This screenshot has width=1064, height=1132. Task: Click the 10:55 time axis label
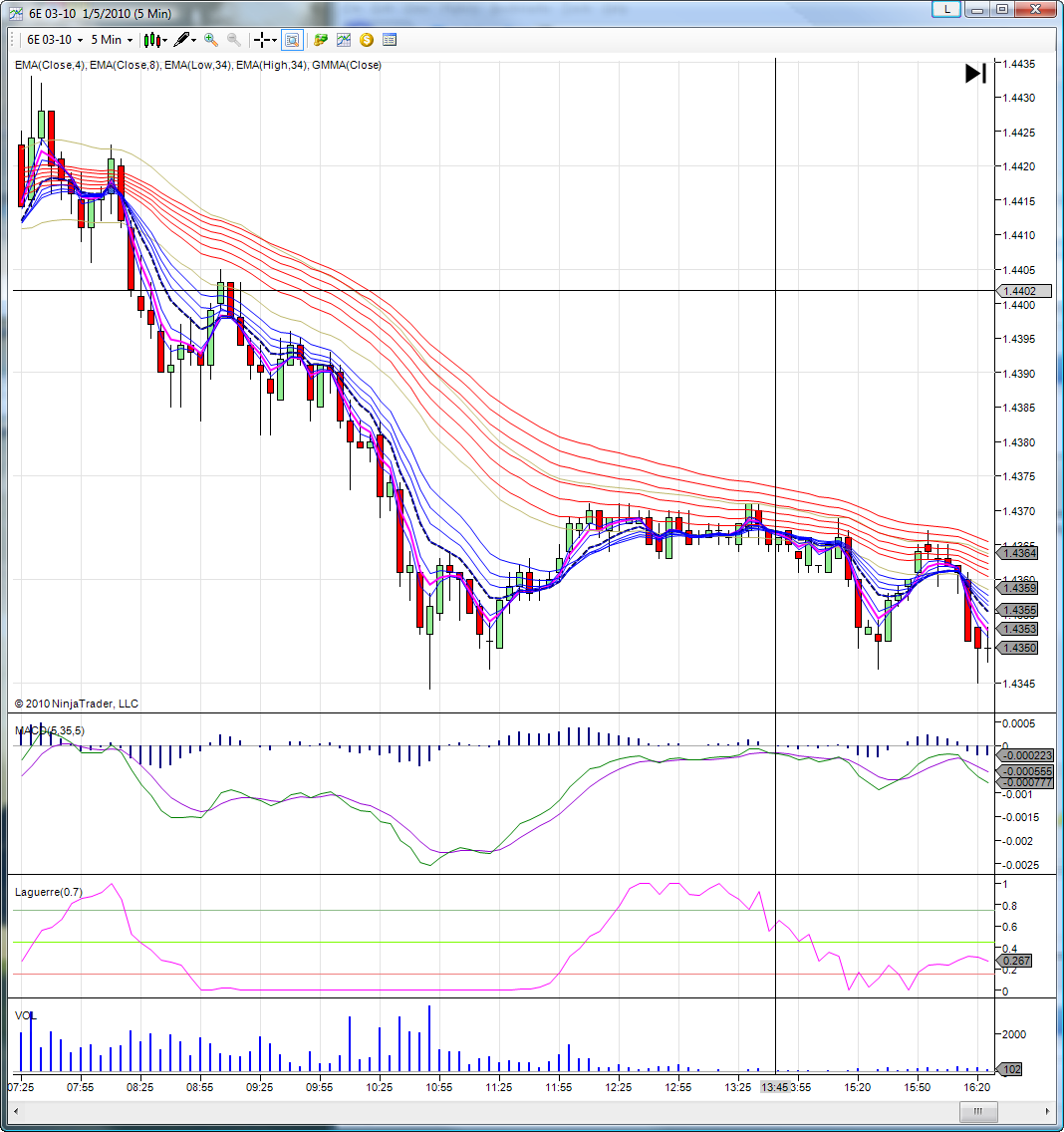point(439,1087)
